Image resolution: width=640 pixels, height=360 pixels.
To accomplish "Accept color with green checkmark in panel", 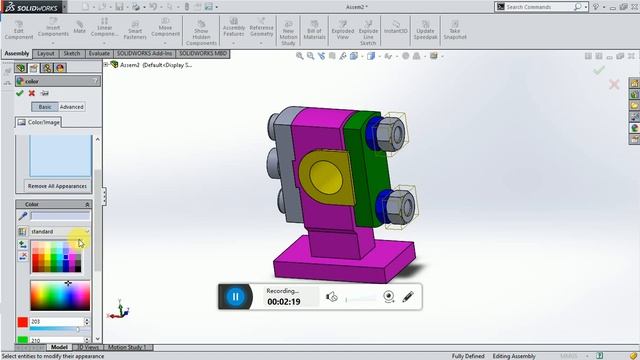I will click(x=19, y=93).
